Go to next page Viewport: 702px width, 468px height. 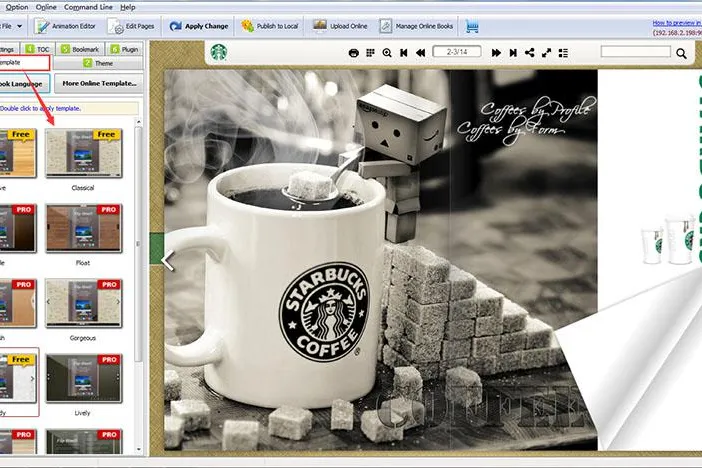[496, 53]
